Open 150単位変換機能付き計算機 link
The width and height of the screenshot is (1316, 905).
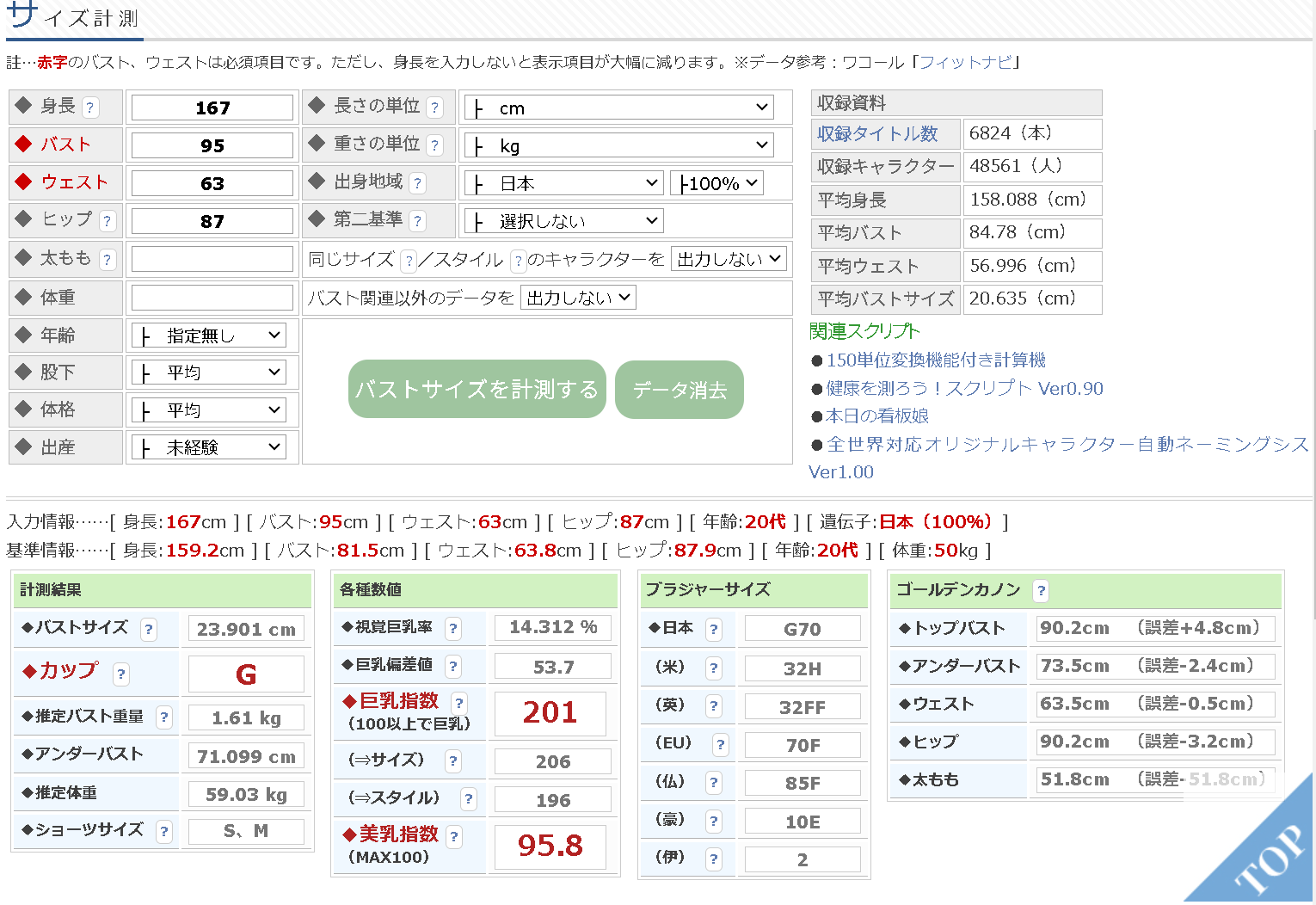pyautogui.click(x=936, y=360)
